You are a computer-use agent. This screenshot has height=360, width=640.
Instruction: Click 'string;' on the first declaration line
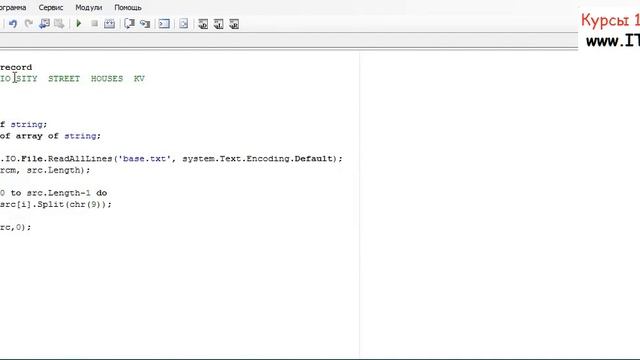click(29, 124)
